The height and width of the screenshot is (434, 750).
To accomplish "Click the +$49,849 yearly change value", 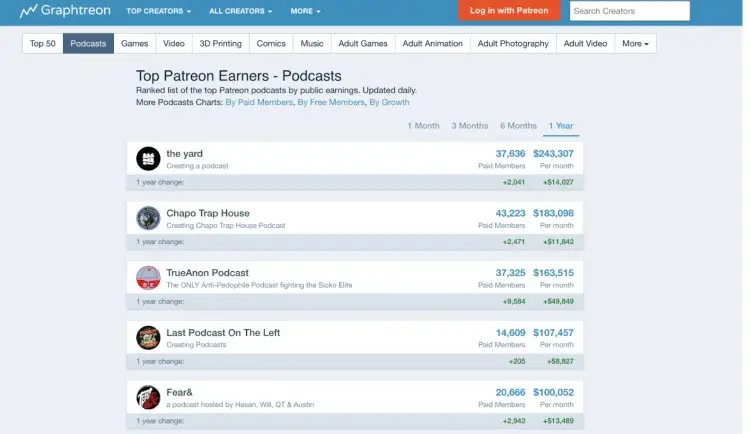I will [558, 301].
